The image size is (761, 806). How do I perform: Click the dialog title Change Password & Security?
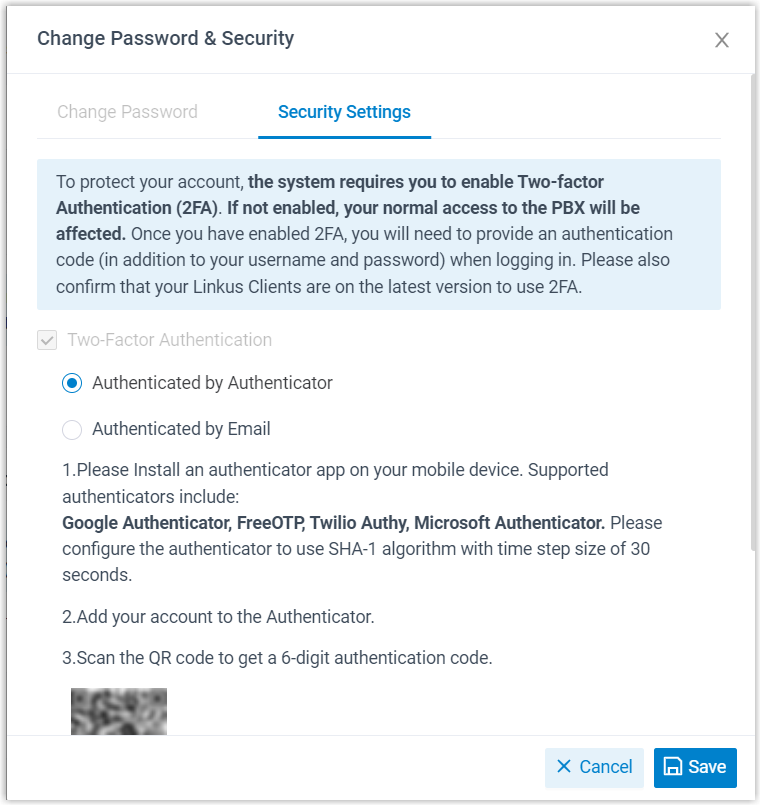tap(165, 38)
